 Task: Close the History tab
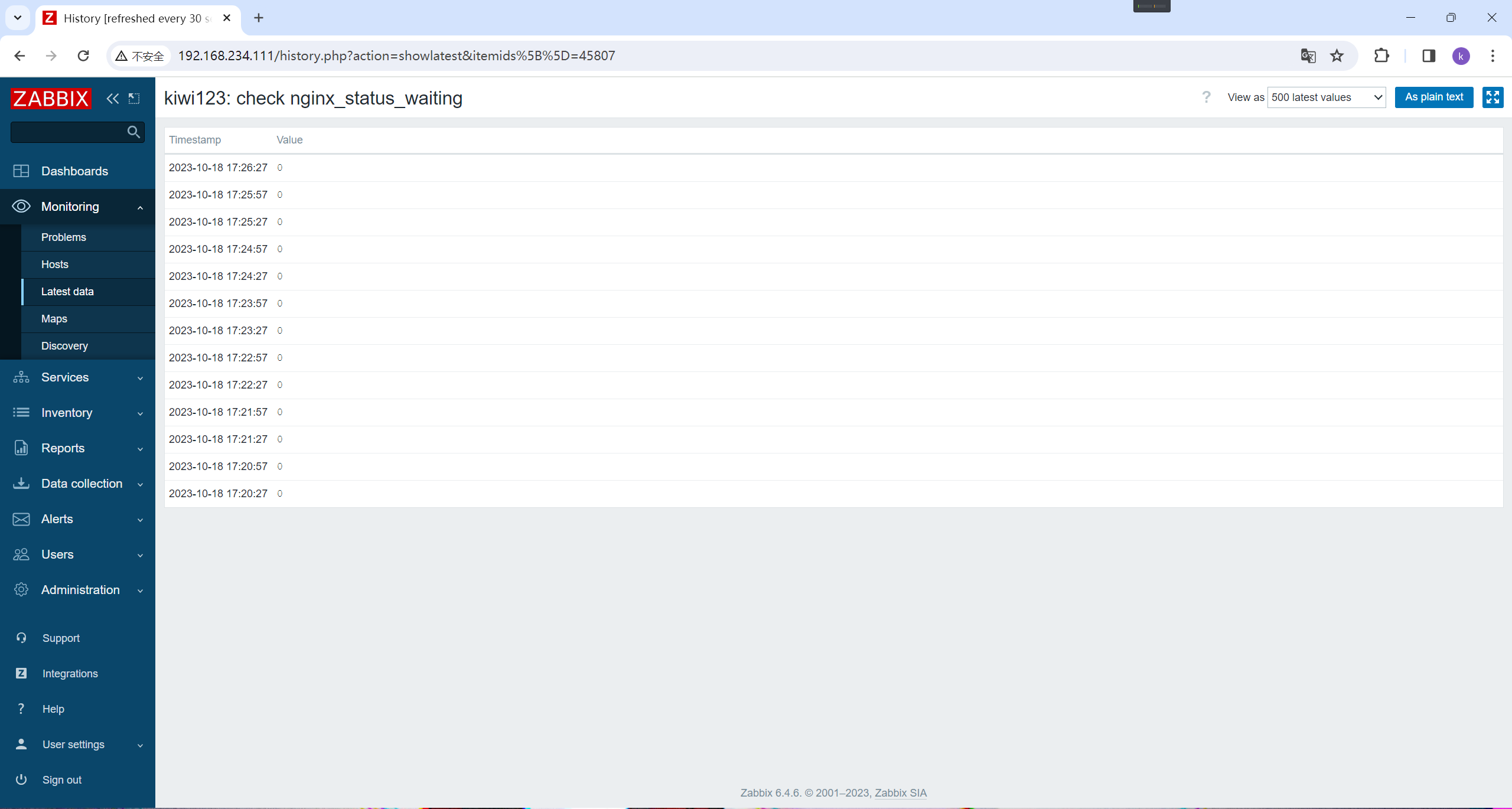227,18
